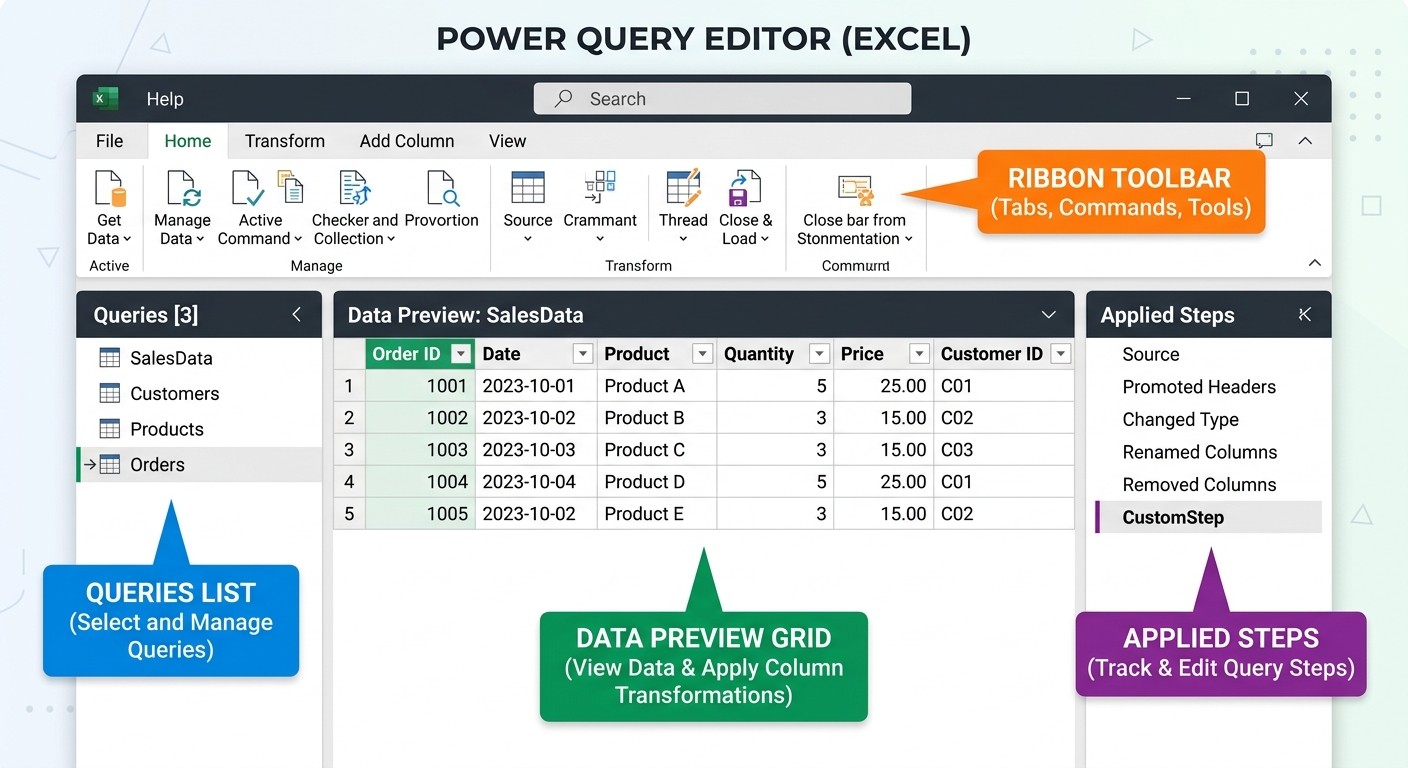Click the Checker and Collection icon
The height and width of the screenshot is (768, 1408).
pyautogui.click(x=355, y=189)
